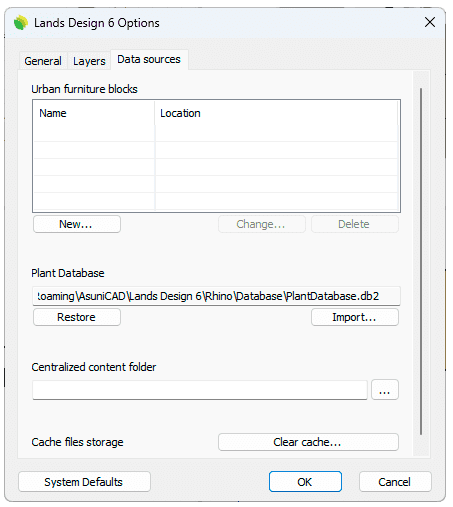
Task: Focus the Centralized content folder field
Action: pyautogui.click(x=200, y=390)
